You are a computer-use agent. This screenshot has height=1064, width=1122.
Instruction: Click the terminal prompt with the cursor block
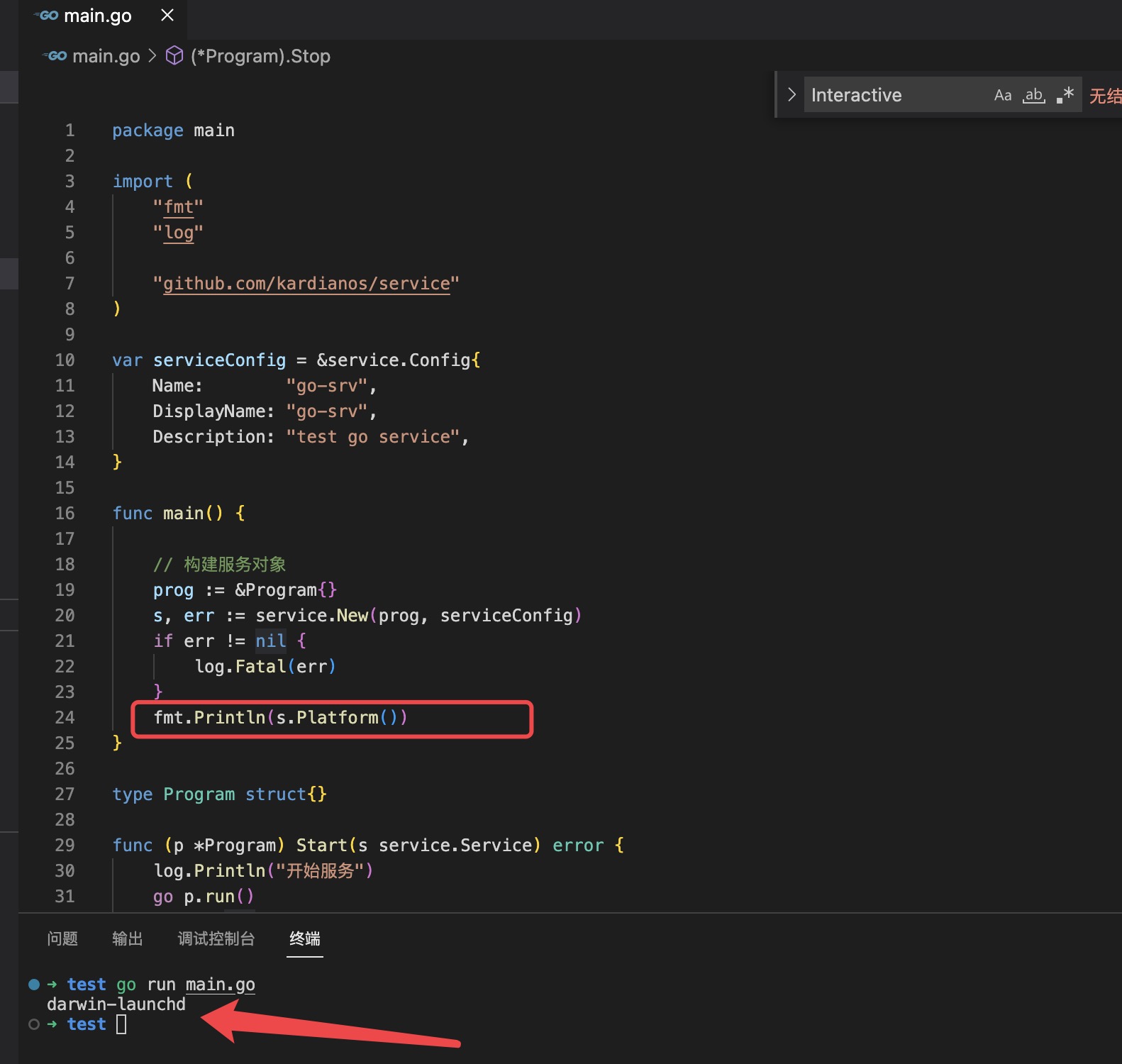click(87, 1024)
